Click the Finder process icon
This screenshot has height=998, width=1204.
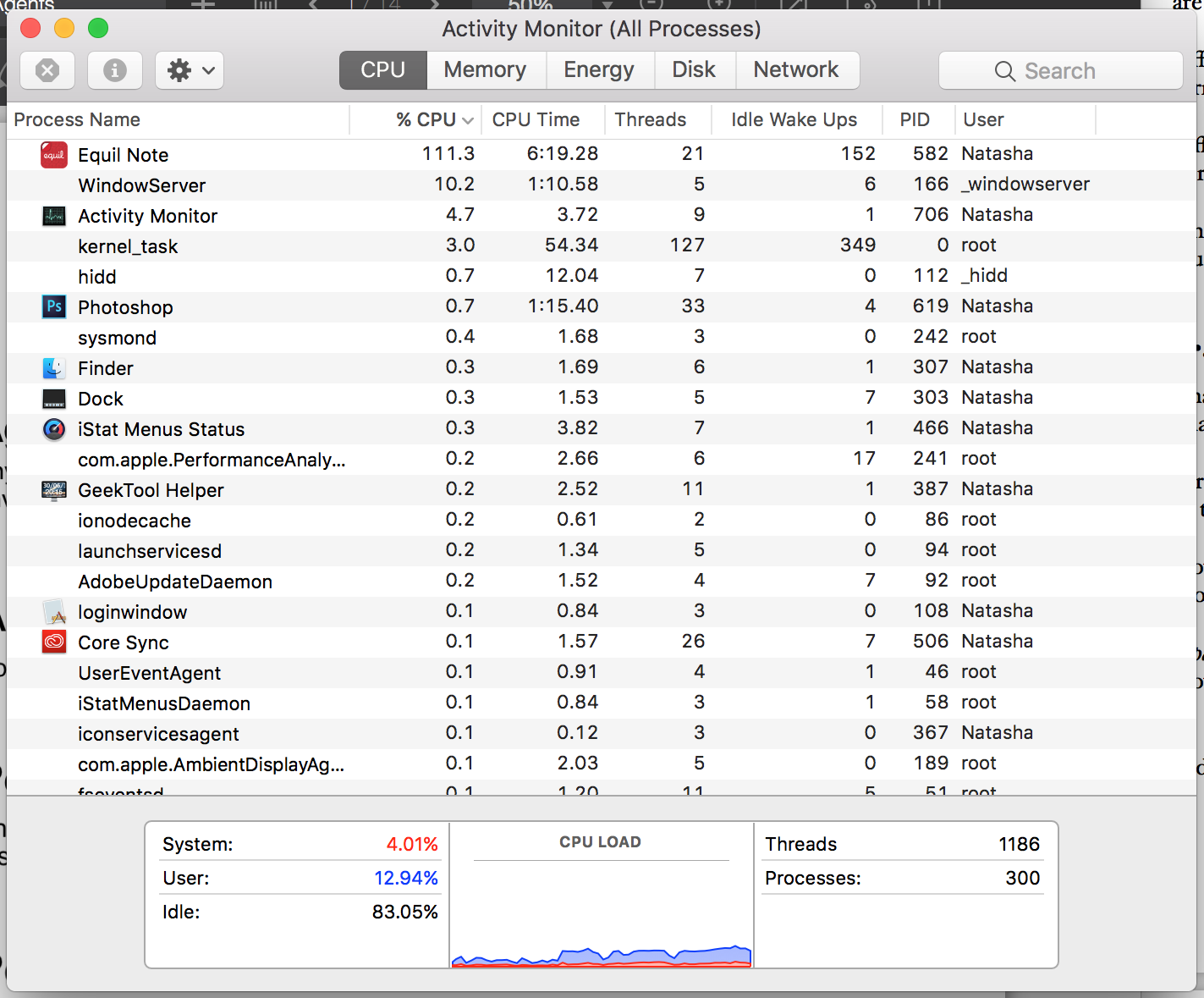click(54, 367)
